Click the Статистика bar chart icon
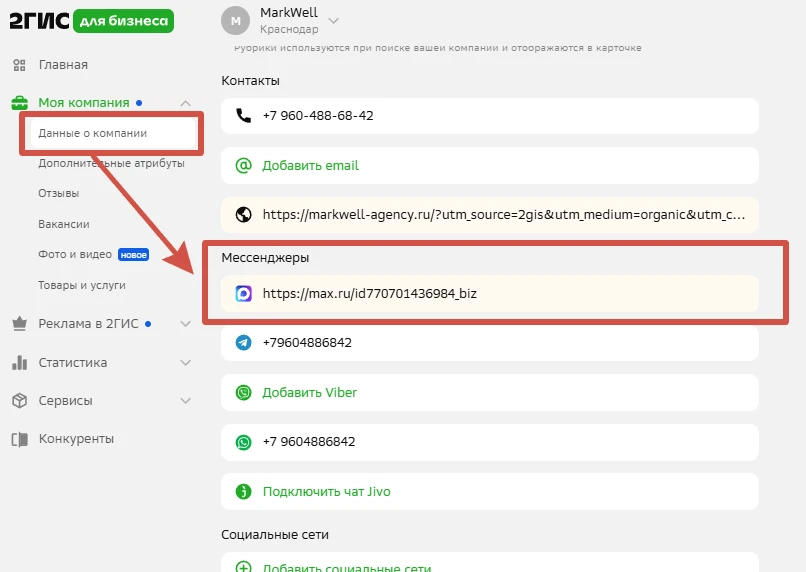This screenshot has width=806, height=572. click(20, 362)
